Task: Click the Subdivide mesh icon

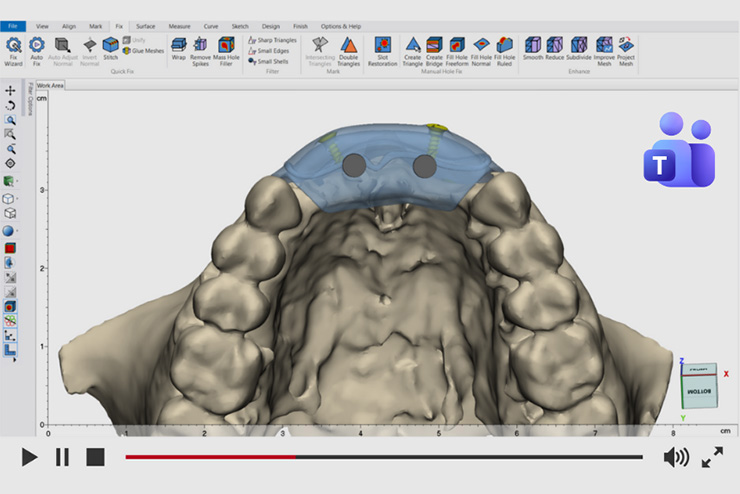Action: [x=580, y=48]
